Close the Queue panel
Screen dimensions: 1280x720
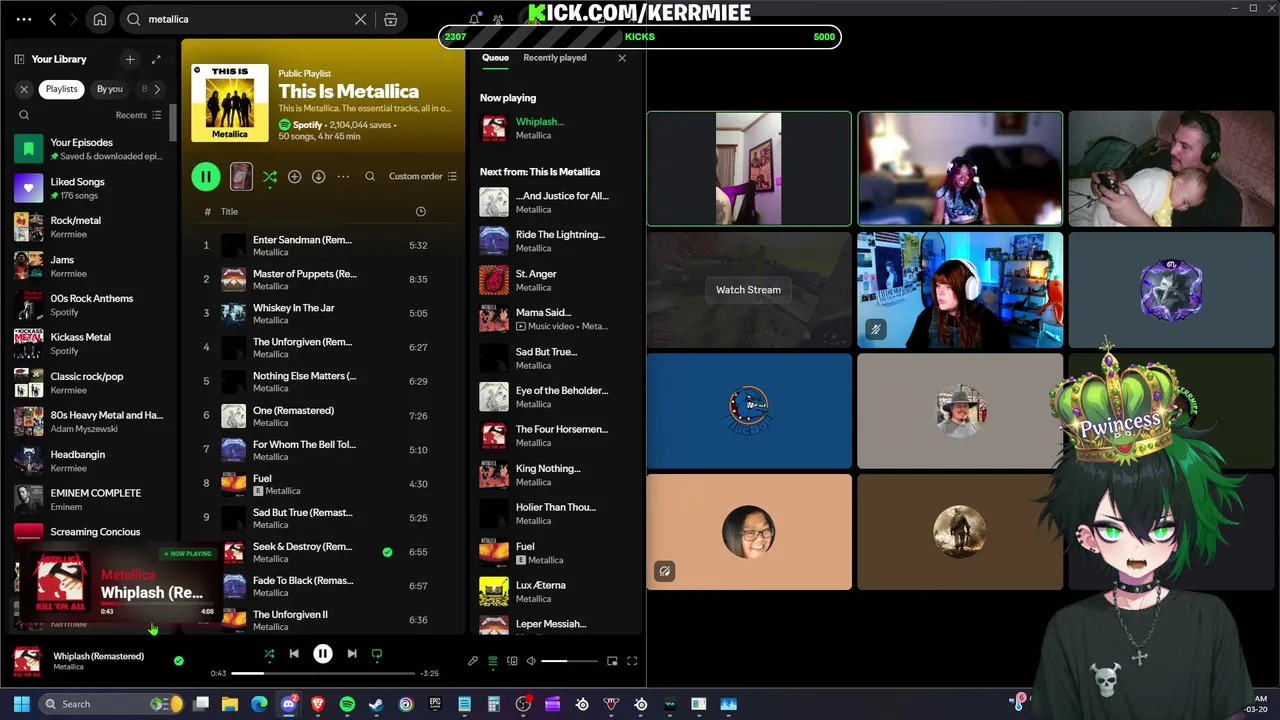click(622, 58)
